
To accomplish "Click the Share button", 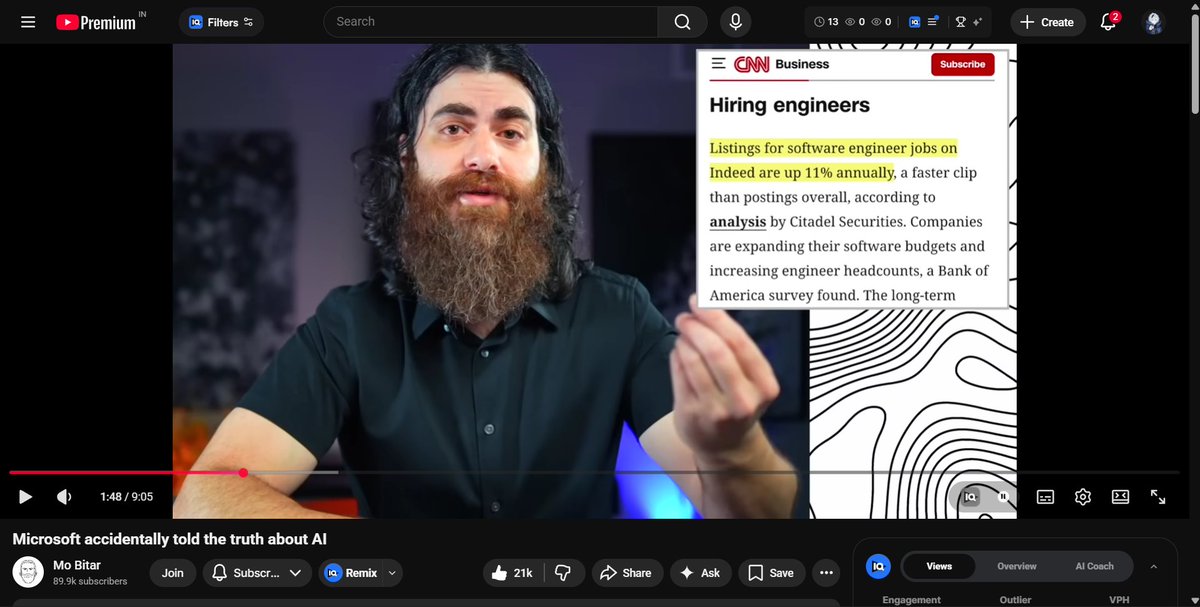I will click(626, 573).
